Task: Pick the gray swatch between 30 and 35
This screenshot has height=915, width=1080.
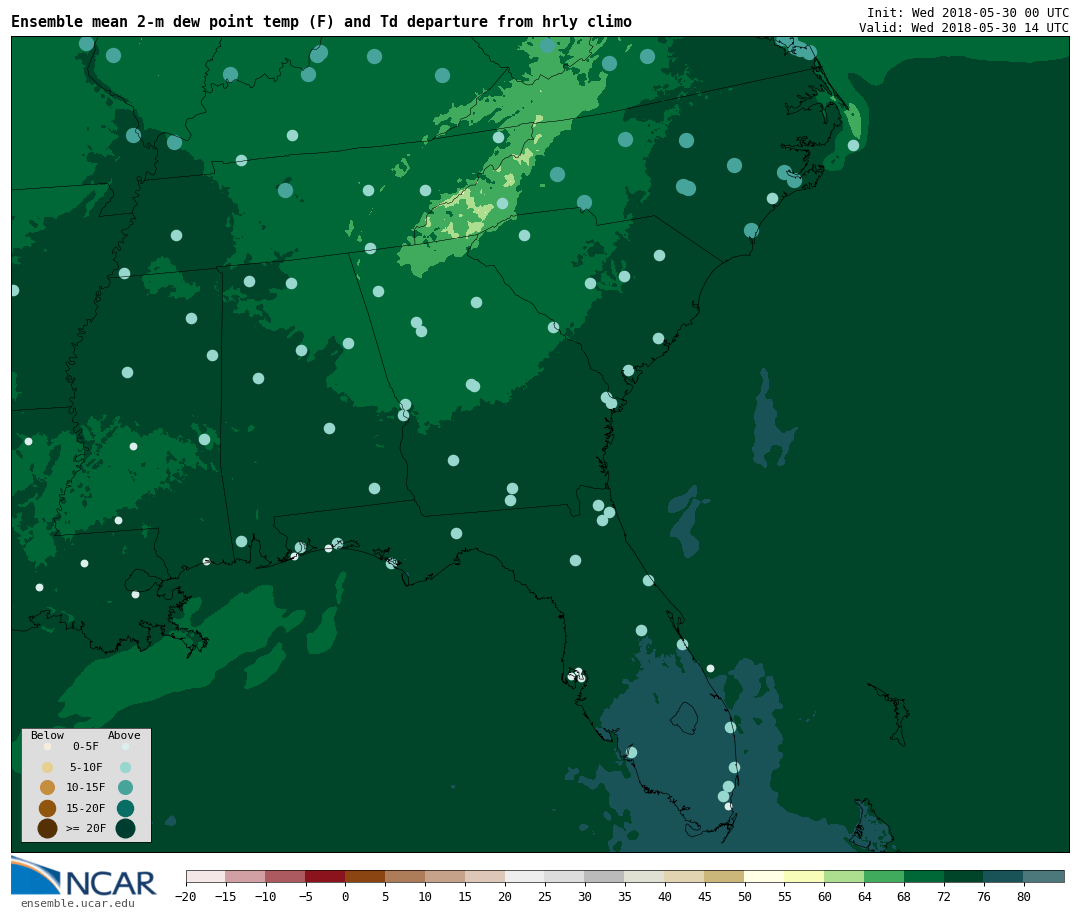Action: click(605, 876)
